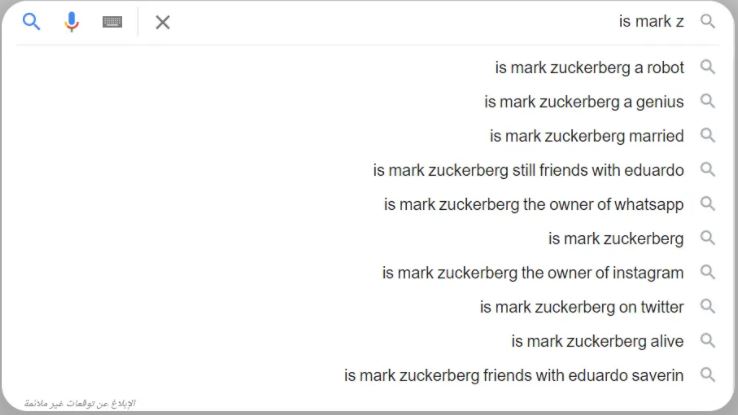The width and height of the screenshot is (738, 415).
Task: Click magnifier icon next to 'married' suggestion
Action: 707,135
